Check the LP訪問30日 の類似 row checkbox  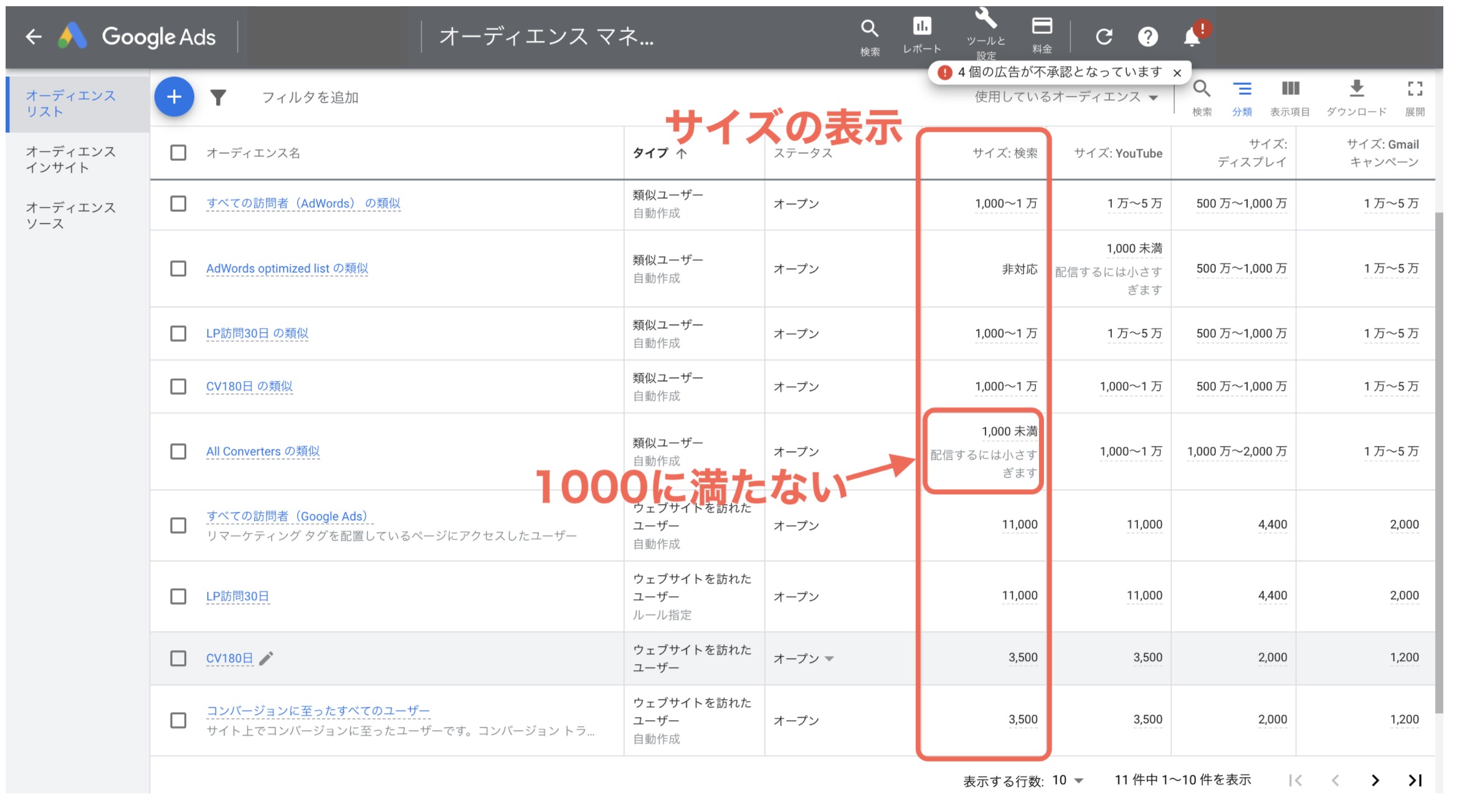point(178,333)
